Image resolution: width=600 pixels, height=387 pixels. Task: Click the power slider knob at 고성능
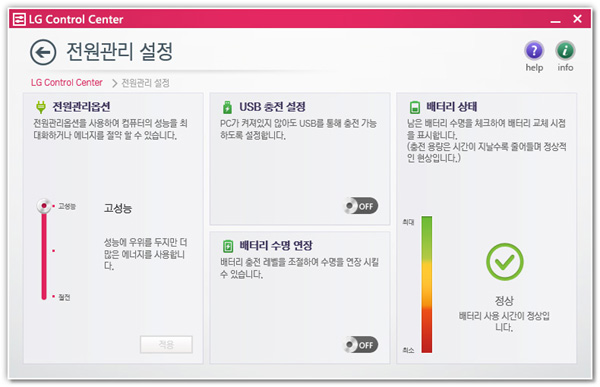(x=44, y=206)
